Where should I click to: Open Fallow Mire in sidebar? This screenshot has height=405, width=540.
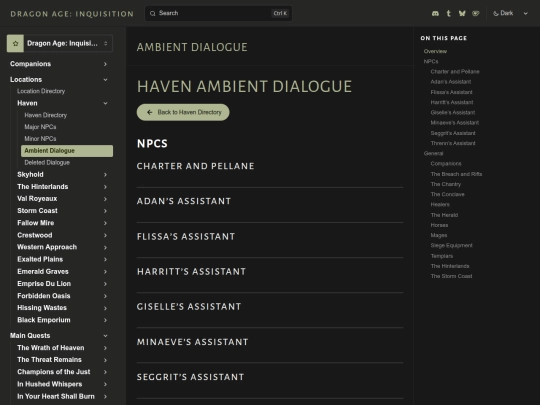(35, 223)
